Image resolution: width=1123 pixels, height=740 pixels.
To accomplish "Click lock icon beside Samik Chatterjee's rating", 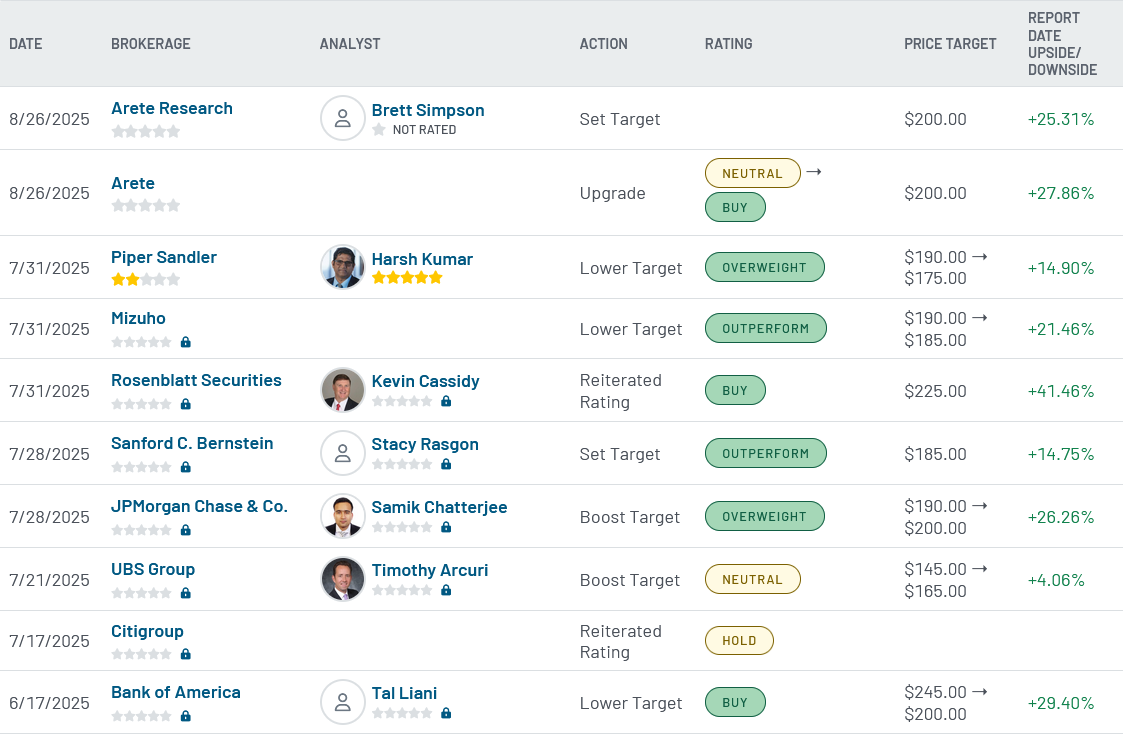I will pyautogui.click(x=446, y=527).
